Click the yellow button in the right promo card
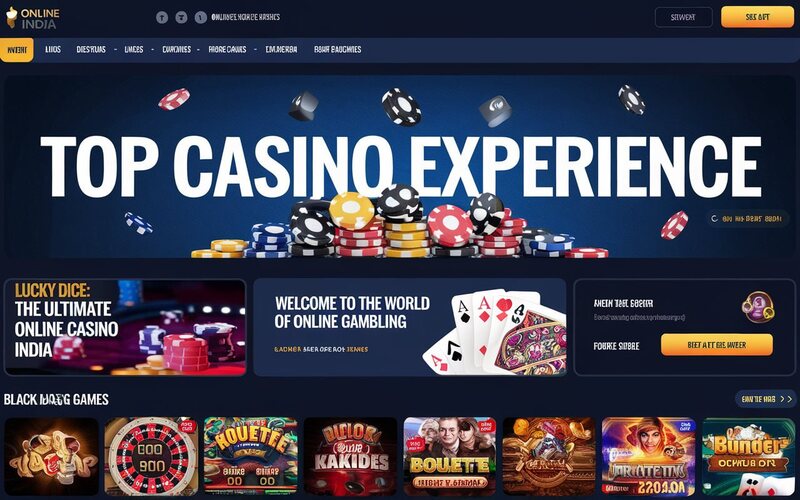Viewport: 800px width, 500px height. 716,345
